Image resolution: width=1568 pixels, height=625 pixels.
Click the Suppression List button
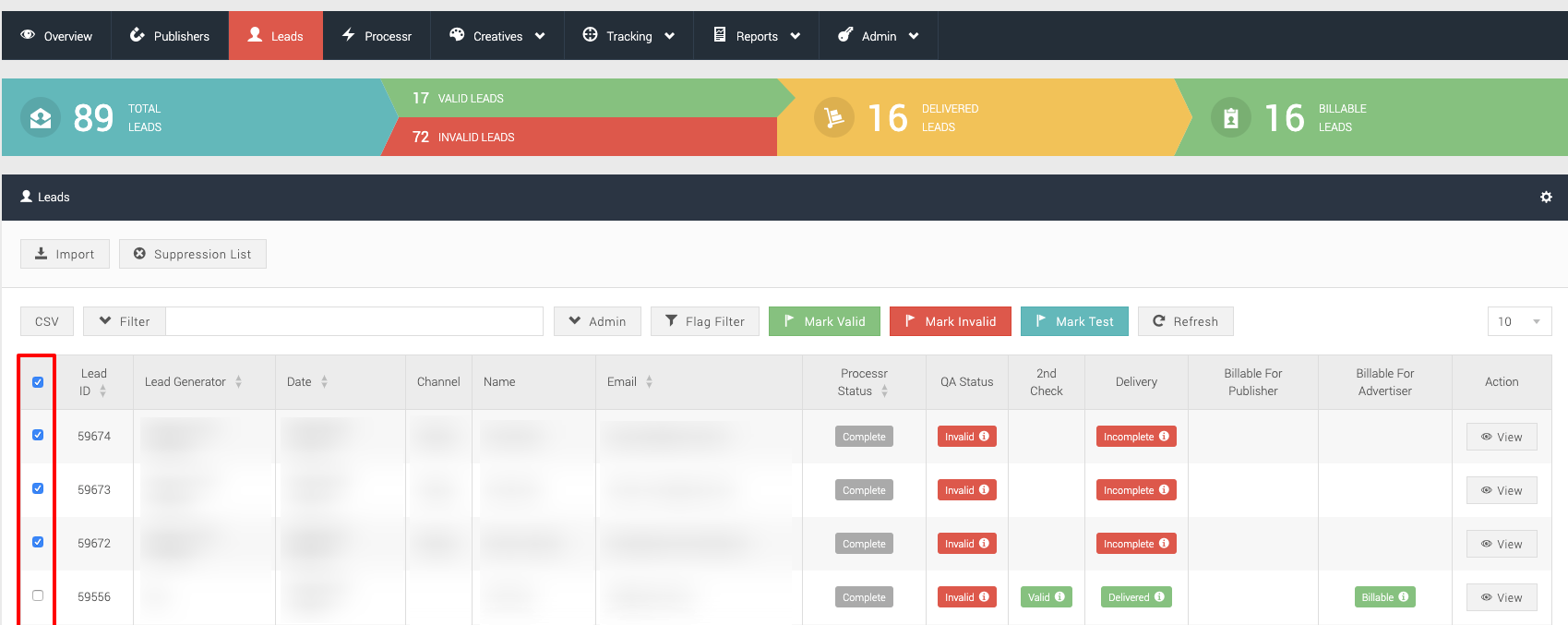click(x=193, y=254)
